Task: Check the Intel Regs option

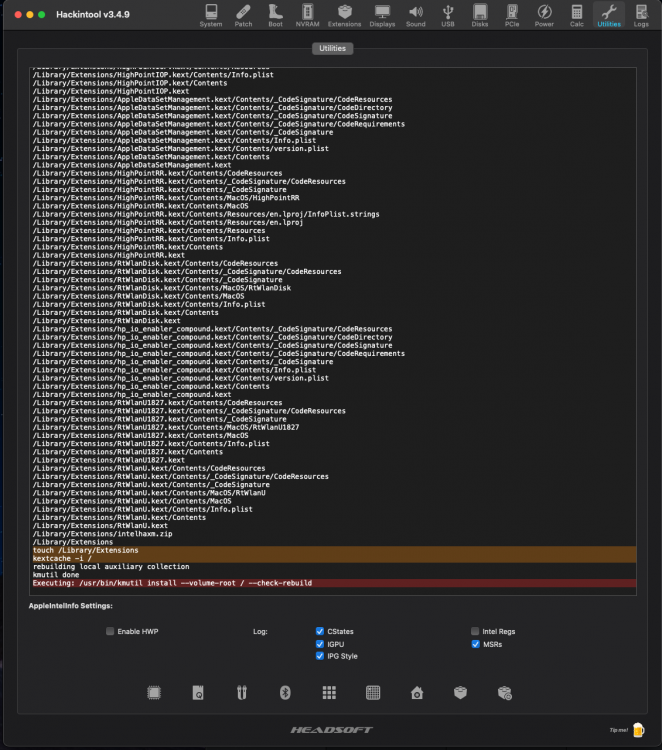Action: 475,631
